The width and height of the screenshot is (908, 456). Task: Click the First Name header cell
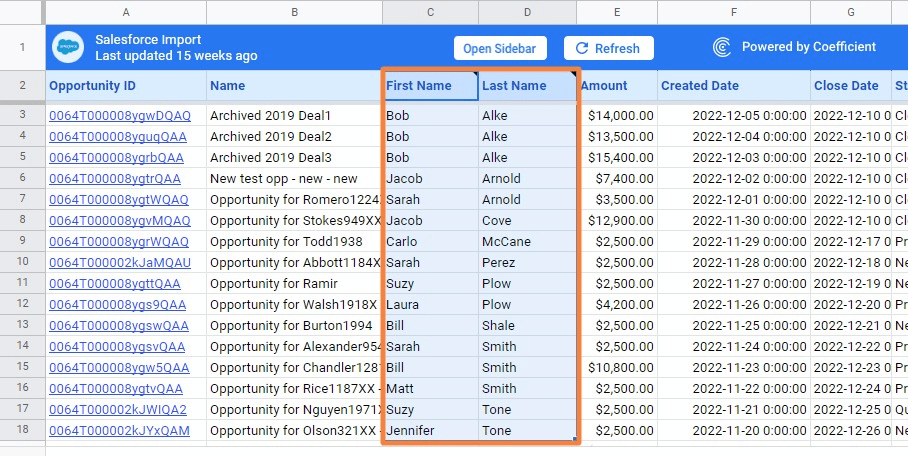pos(430,85)
